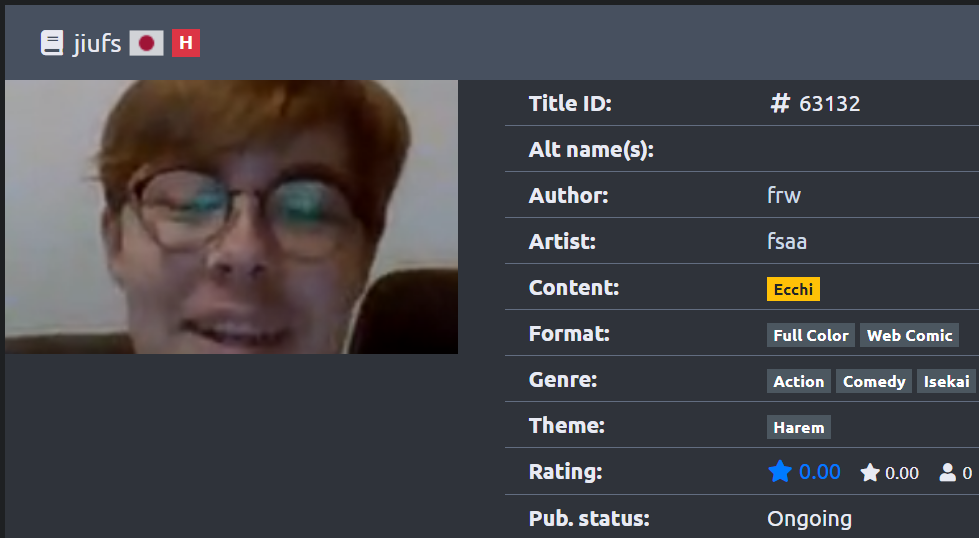Click the Harem theme tag
Screen dimensions: 979x538
[x=799, y=428]
